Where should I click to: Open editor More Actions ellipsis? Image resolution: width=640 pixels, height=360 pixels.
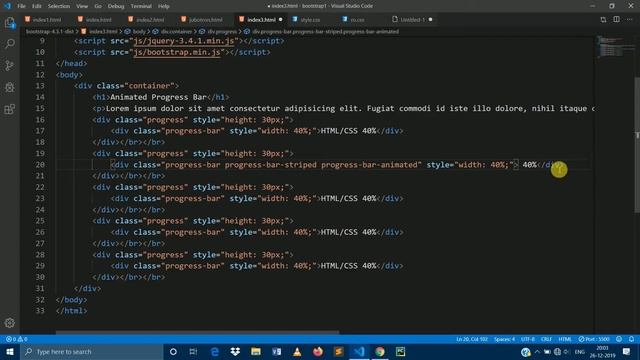[x=629, y=20]
